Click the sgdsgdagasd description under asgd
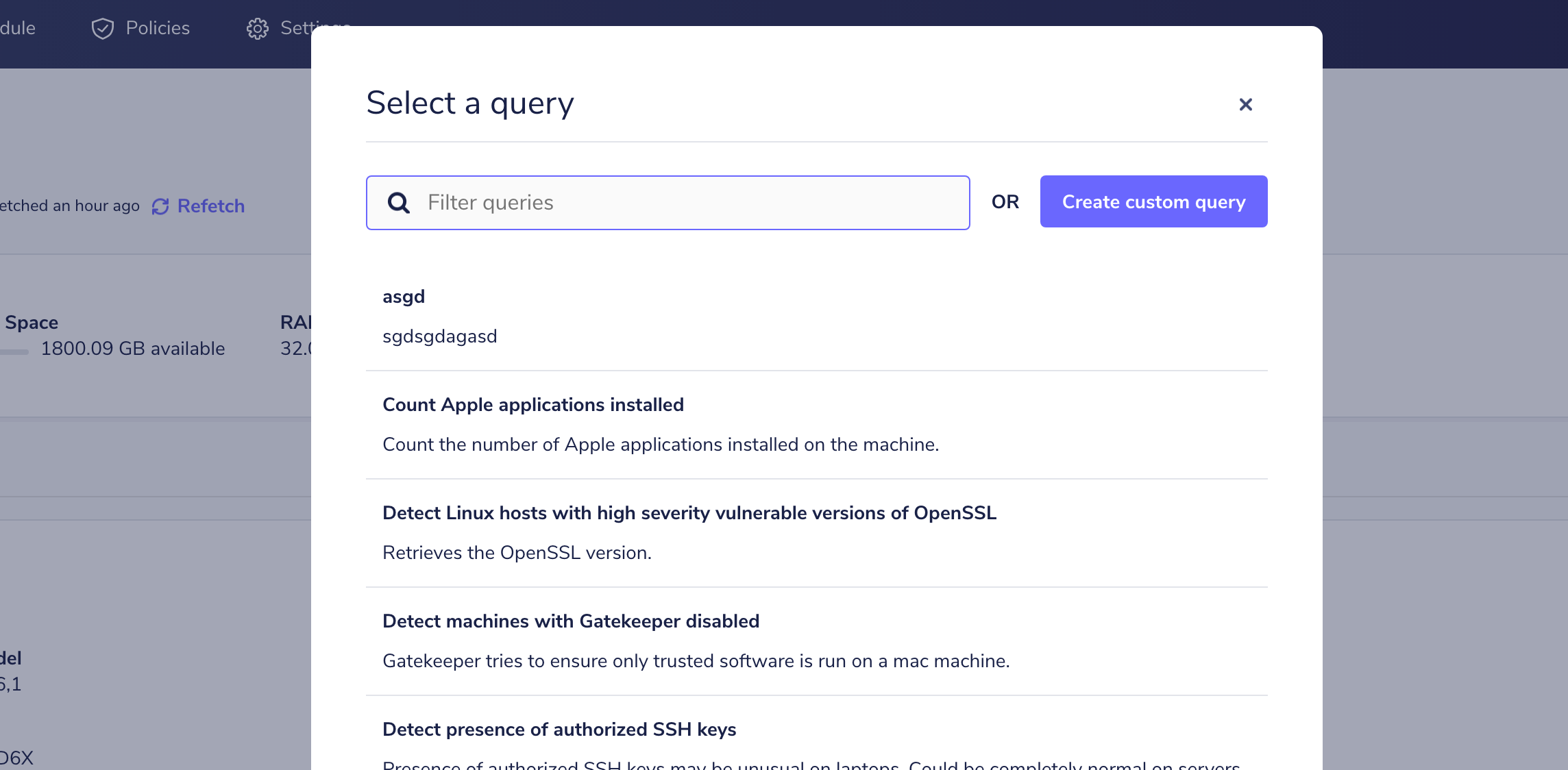Viewport: 1568px width, 770px height. (439, 336)
